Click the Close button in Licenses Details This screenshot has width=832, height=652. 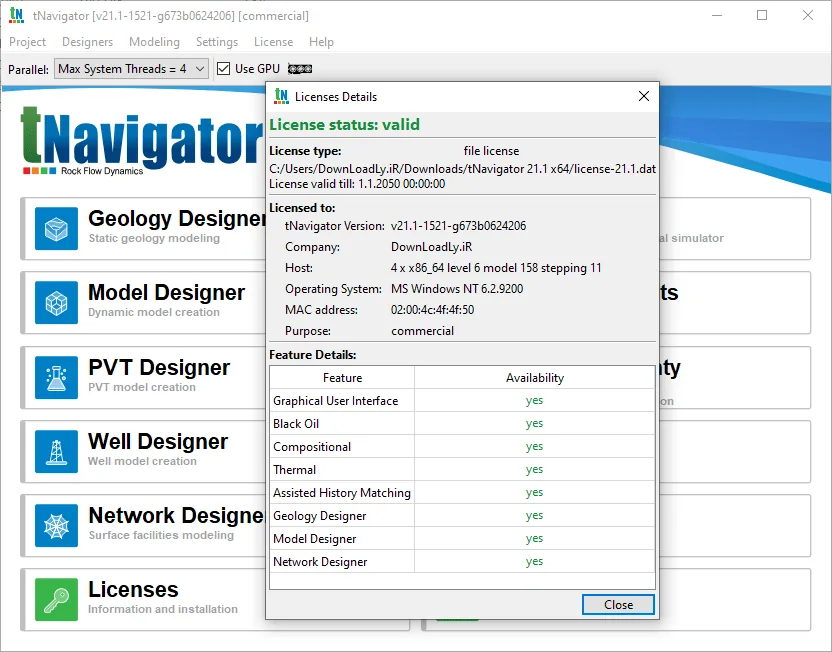click(x=618, y=605)
